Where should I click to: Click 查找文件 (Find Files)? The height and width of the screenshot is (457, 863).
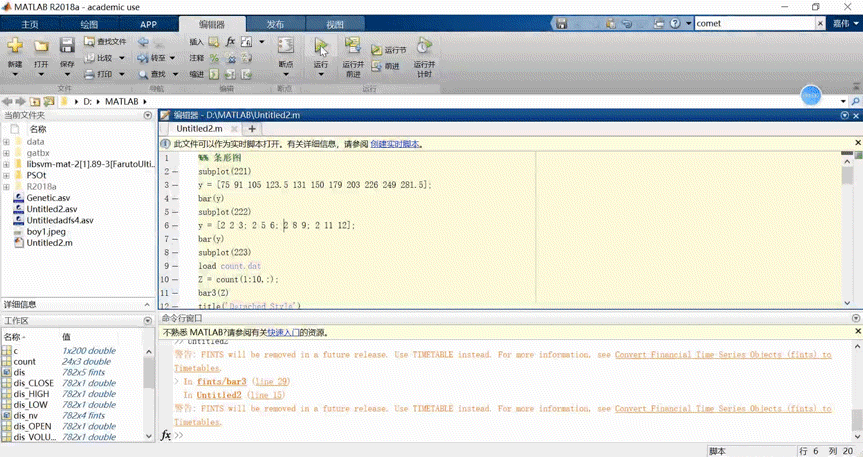[x=105, y=41]
